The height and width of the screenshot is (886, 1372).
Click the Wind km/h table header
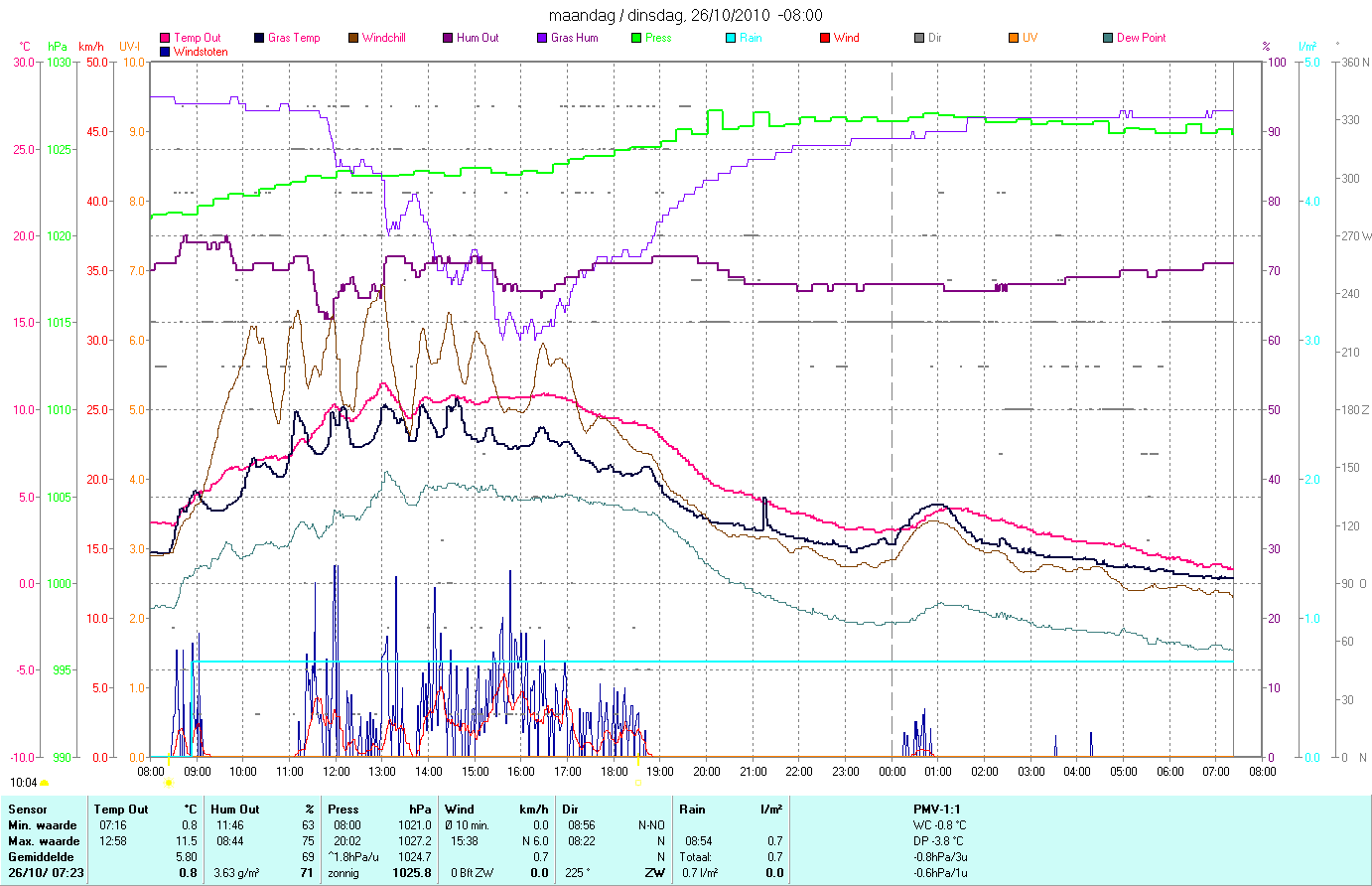click(496, 810)
